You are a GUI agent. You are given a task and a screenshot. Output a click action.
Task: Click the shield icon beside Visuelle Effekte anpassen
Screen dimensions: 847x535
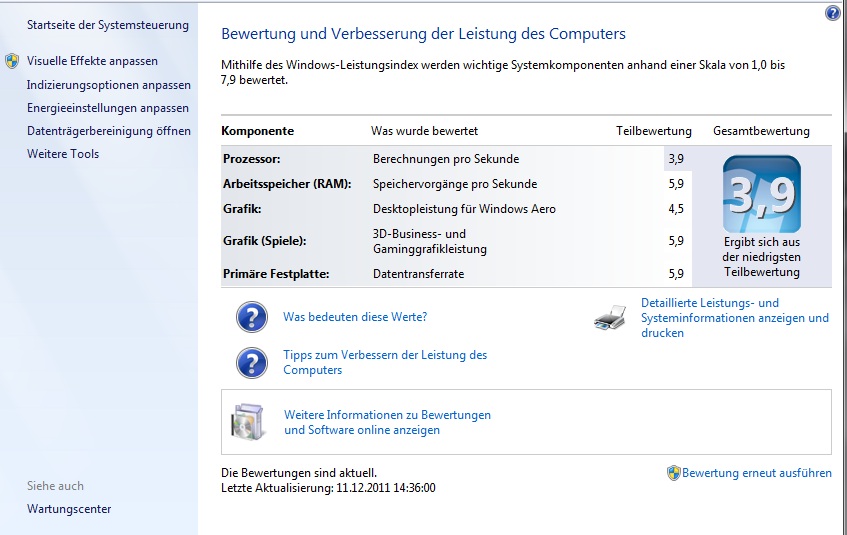12,61
